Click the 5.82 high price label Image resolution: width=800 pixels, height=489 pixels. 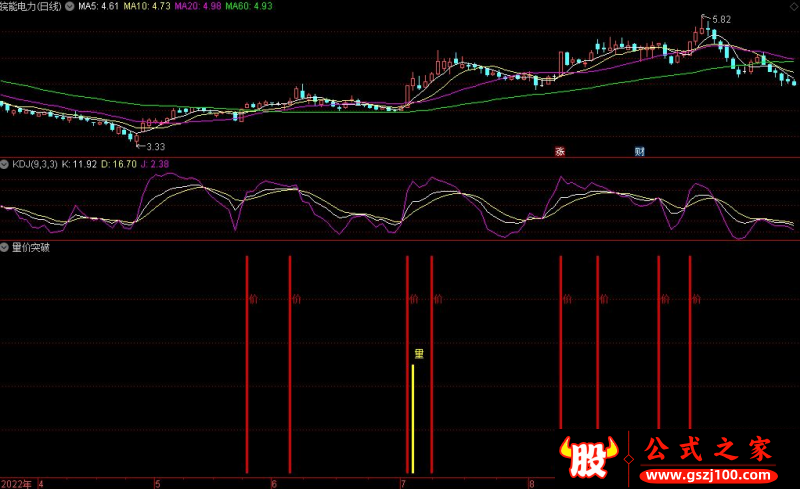[x=721, y=19]
